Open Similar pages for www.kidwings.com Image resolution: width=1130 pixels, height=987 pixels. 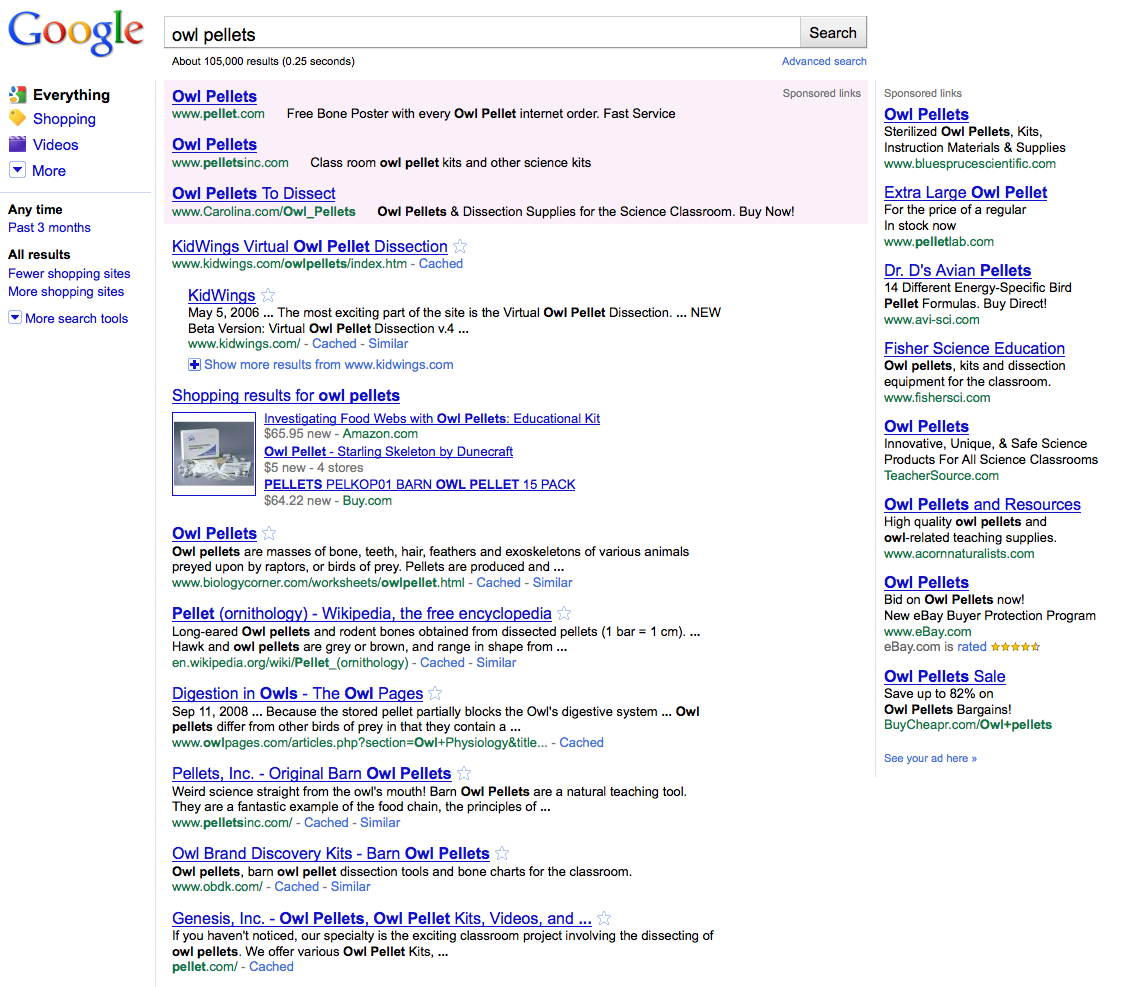[x=388, y=344]
